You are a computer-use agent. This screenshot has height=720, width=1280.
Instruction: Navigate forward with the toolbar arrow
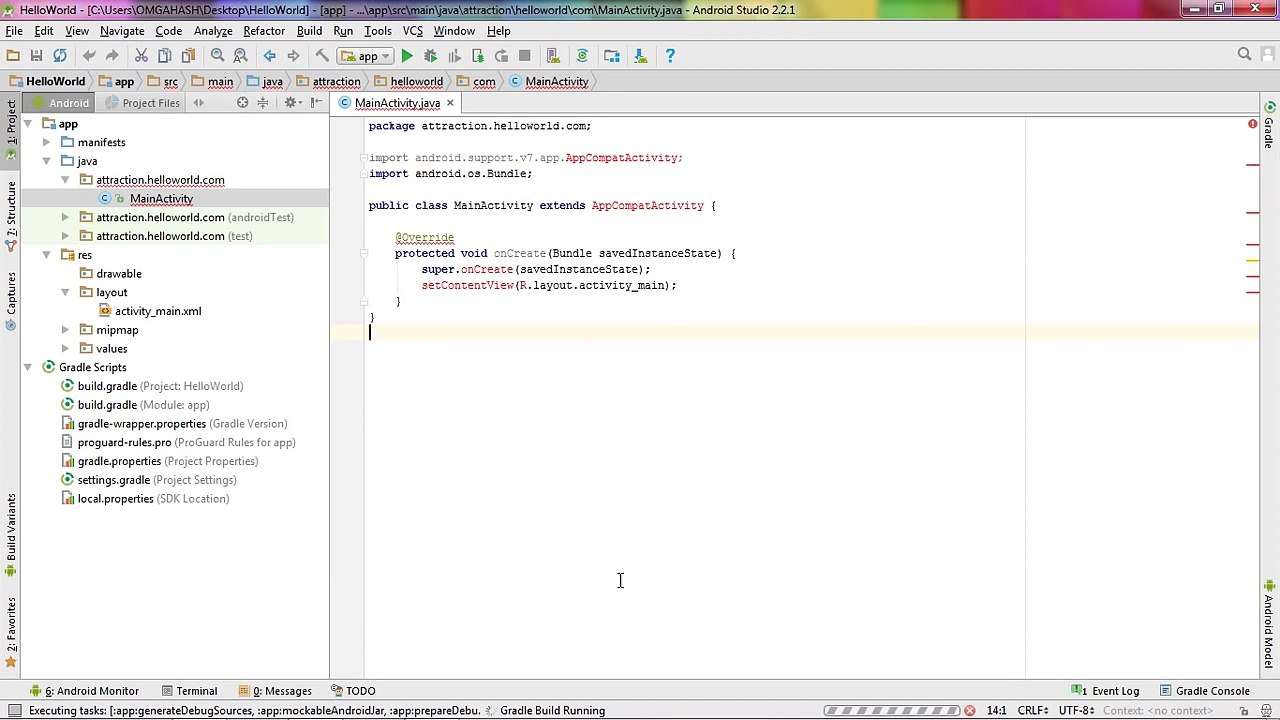coord(292,56)
